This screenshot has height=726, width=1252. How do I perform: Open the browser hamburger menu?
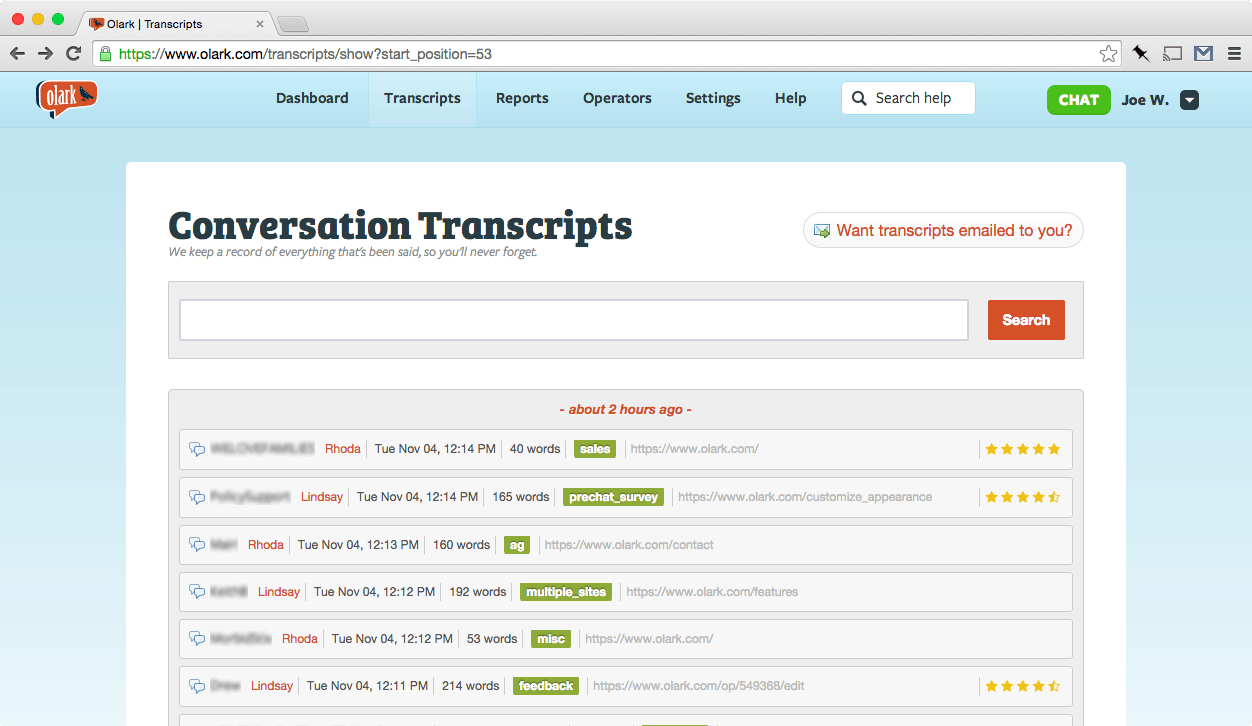tap(1233, 54)
